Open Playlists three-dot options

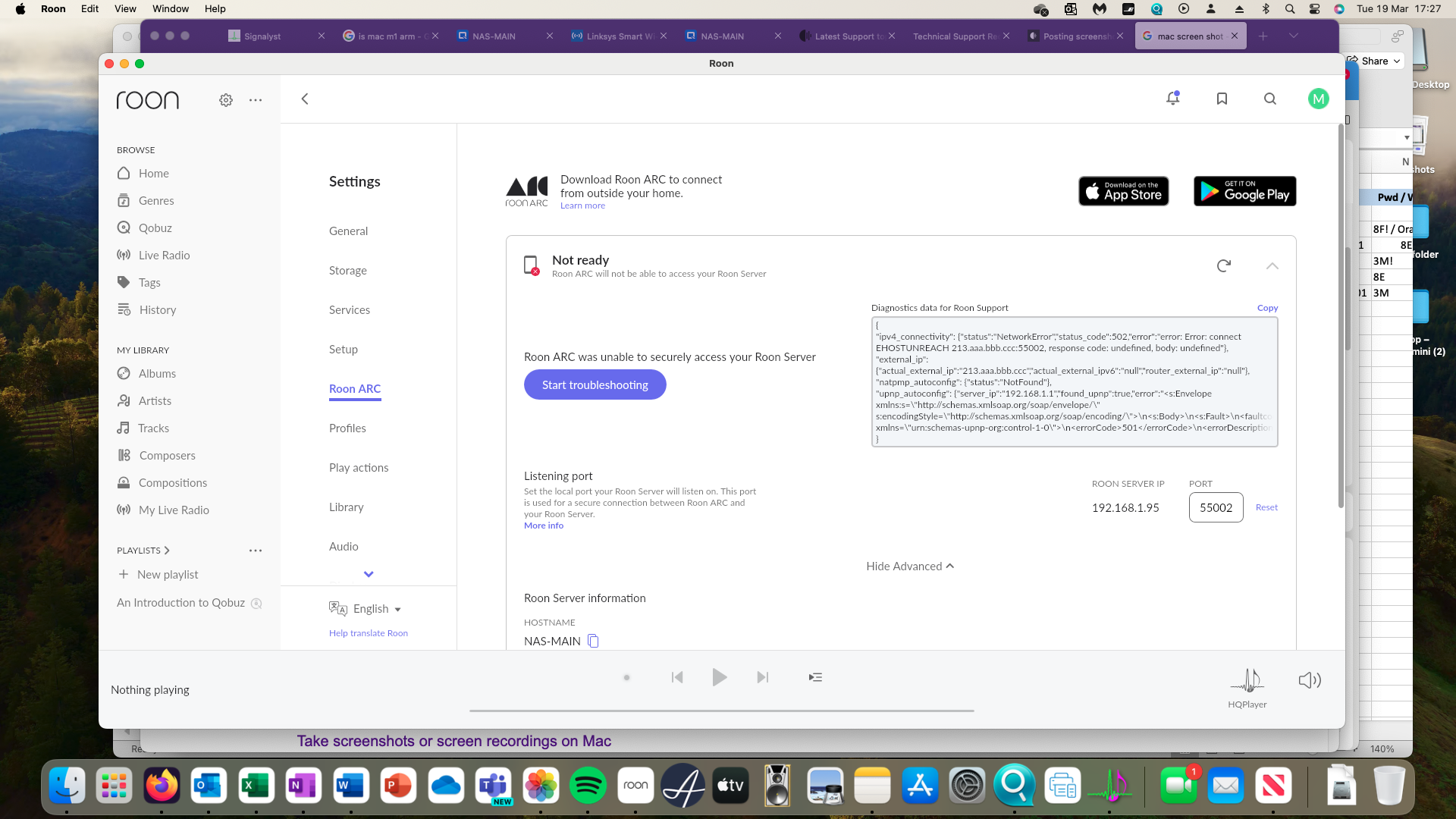pyautogui.click(x=256, y=551)
